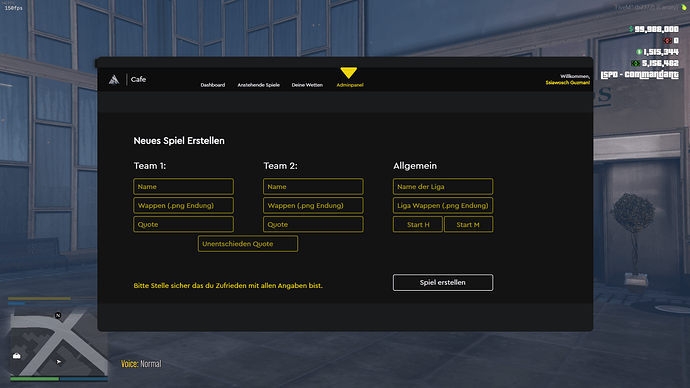Click the house icon on minimap
Viewport: 690px width, 388px height.
coord(17,355)
